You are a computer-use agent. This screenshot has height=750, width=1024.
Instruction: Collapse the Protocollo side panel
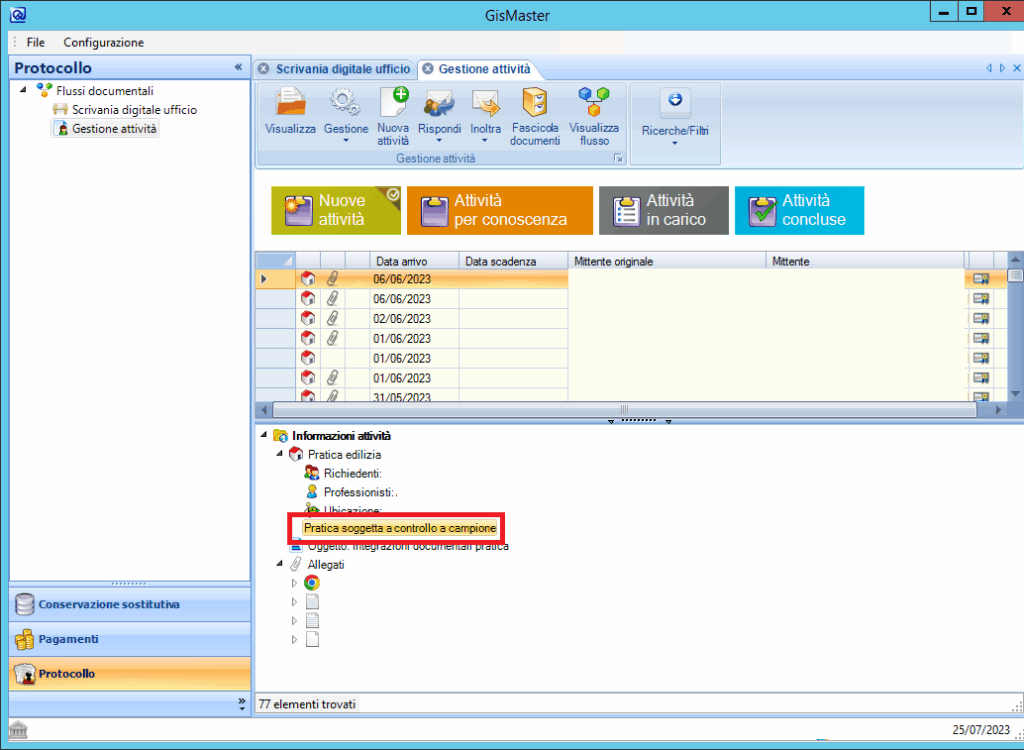coord(238,67)
